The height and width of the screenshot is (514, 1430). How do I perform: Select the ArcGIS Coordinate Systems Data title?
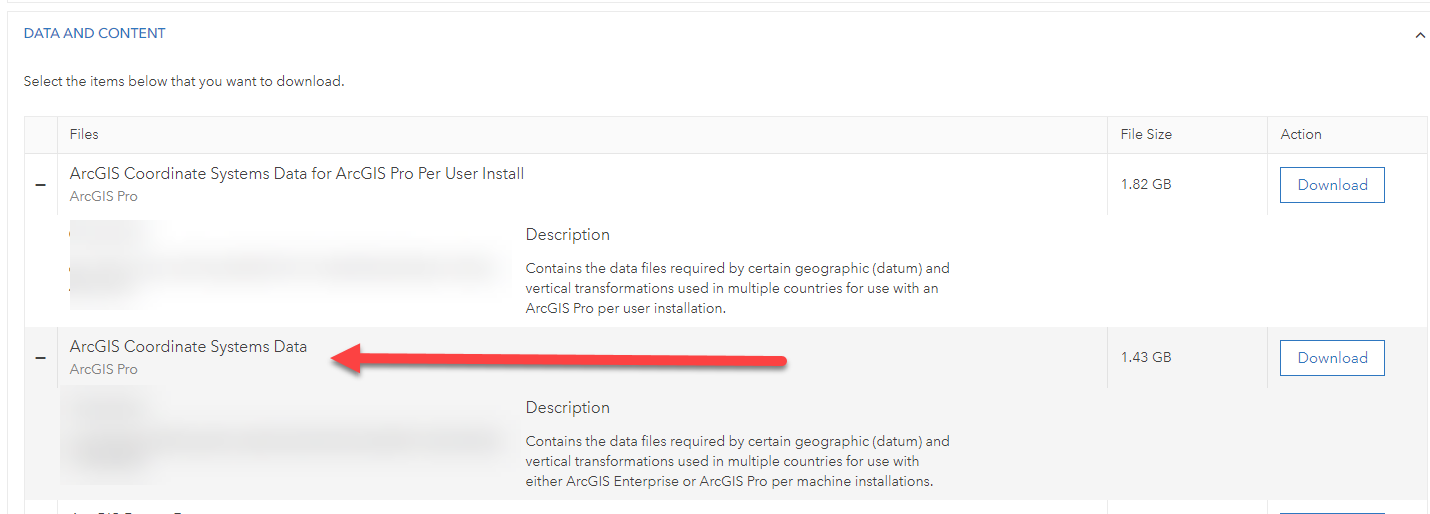point(188,347)
